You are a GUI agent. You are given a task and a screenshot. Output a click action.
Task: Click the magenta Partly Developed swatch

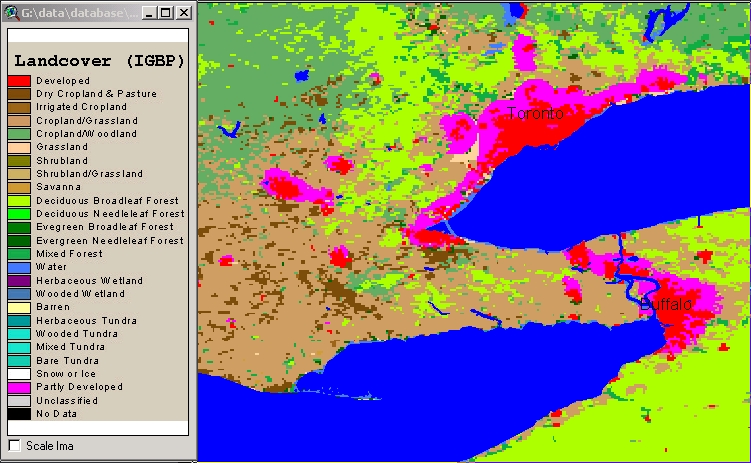pyautogui.click(x=19, y=387)
